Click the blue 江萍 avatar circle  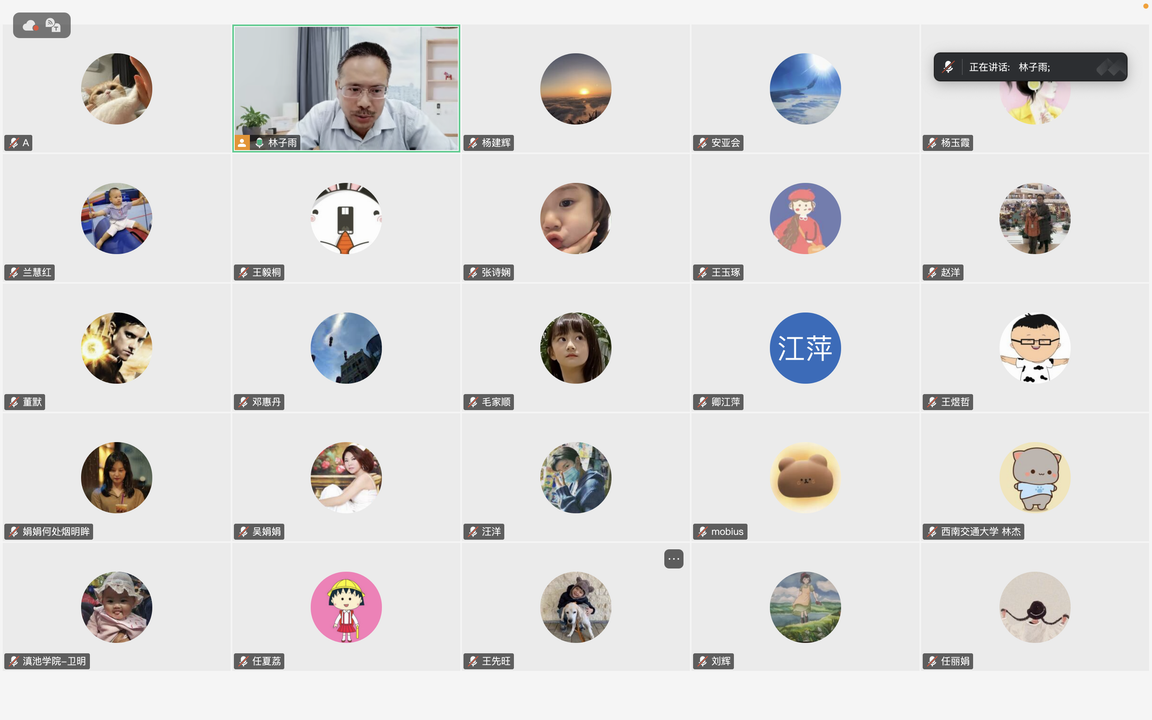(x=805, y=348)
